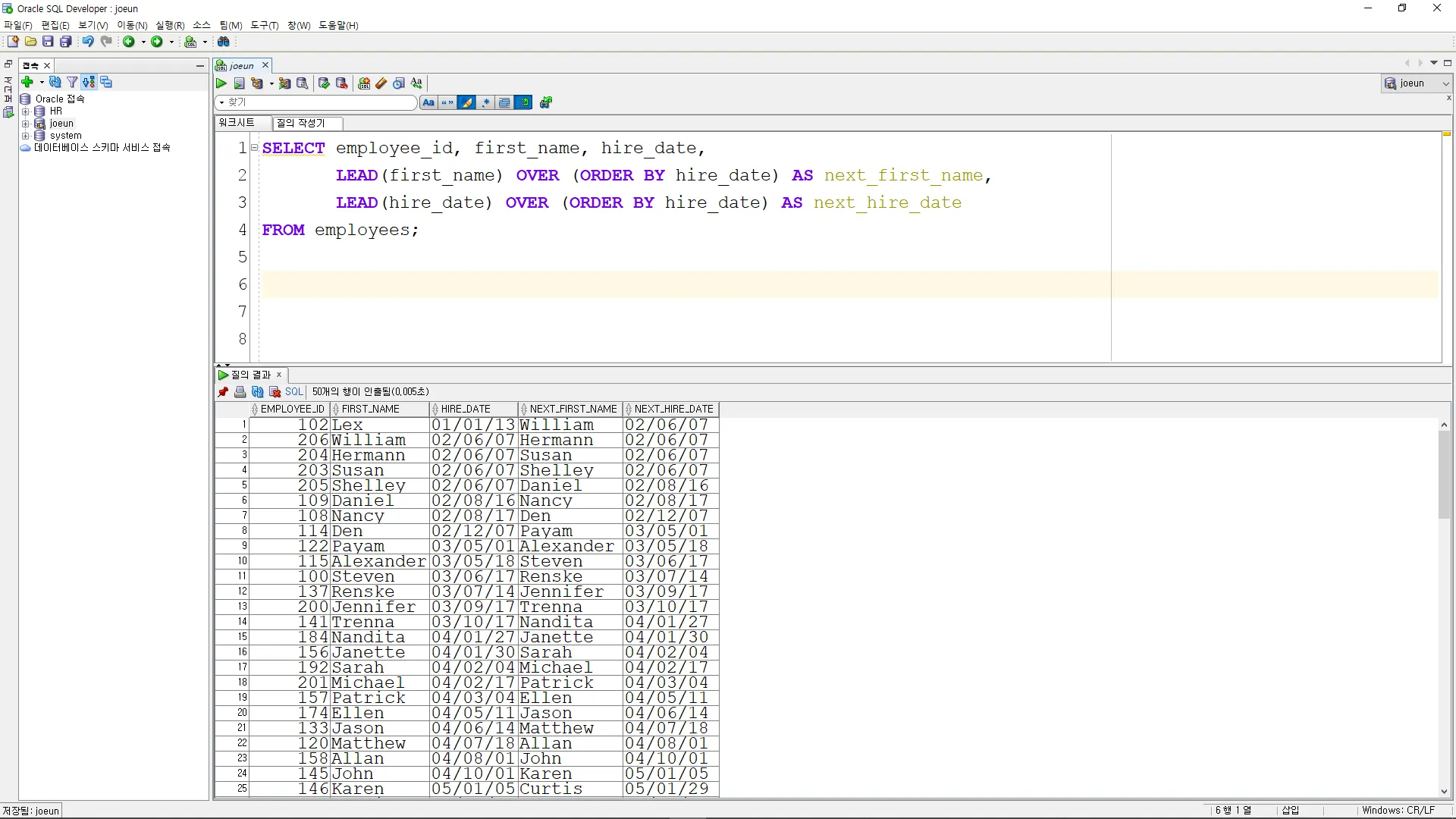The image size is (1456, 819).
Task: Click the Explain Plan icon
Action: click(x=258, y=83)
